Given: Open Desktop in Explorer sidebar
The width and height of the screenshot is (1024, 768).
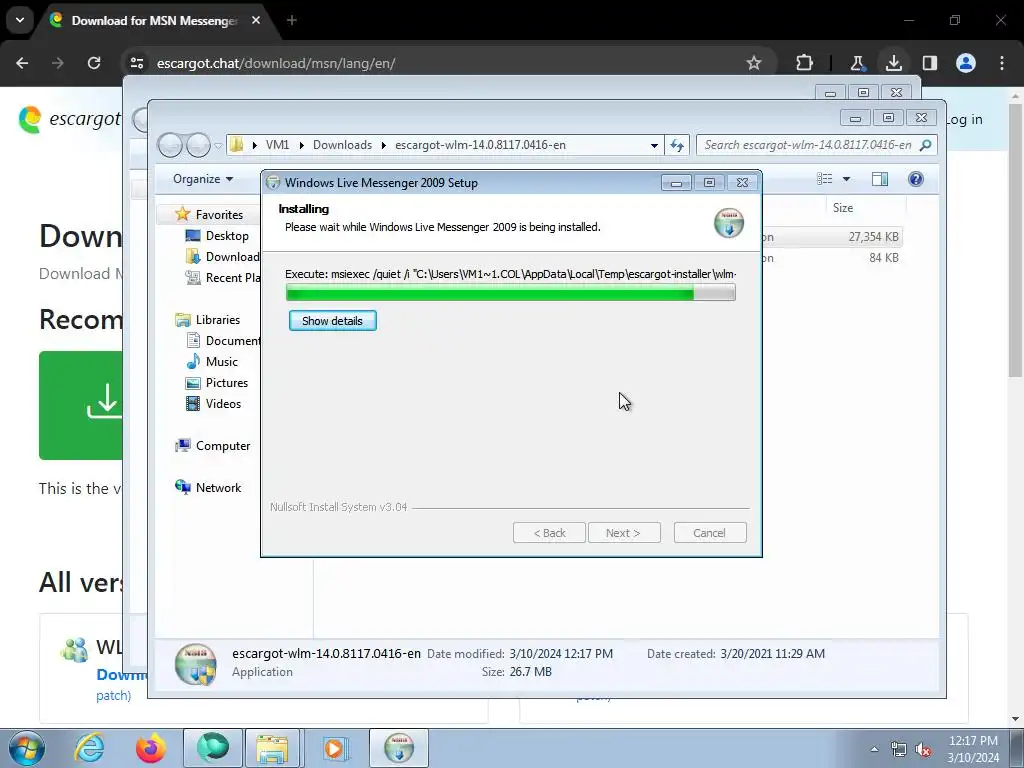Looking at the screenshot, I should 227,236.
